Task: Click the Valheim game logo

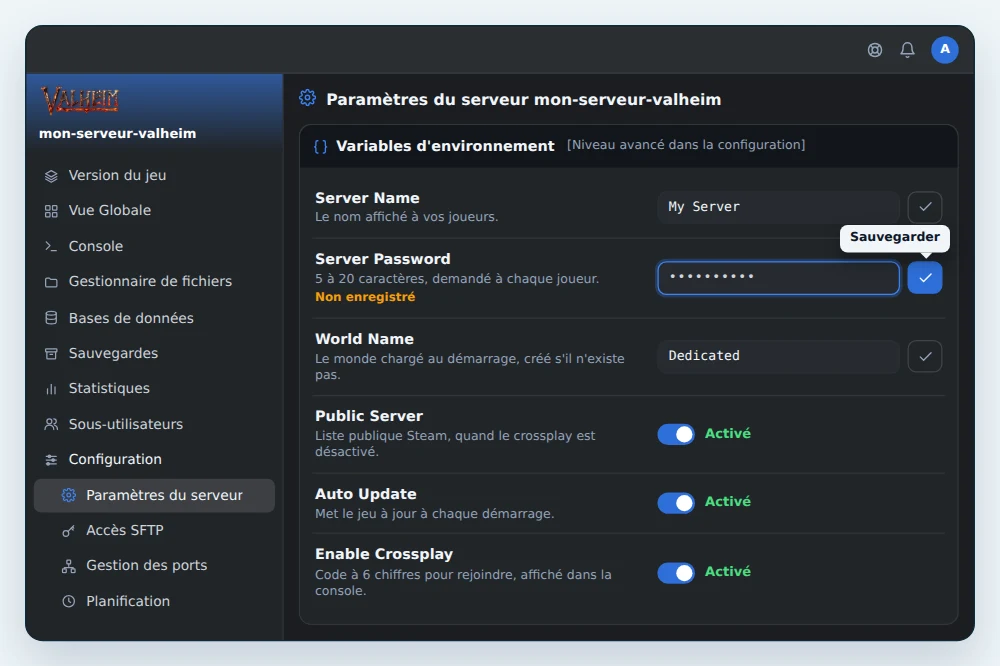Action: click(80, 100)
